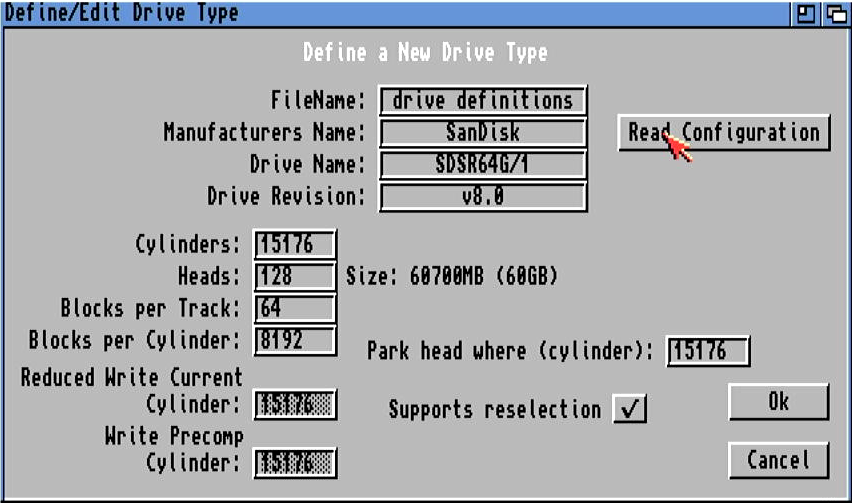The image size is (852, 503).
Task: Click the window depth gadget in title bar
Action: coord(832,13)
